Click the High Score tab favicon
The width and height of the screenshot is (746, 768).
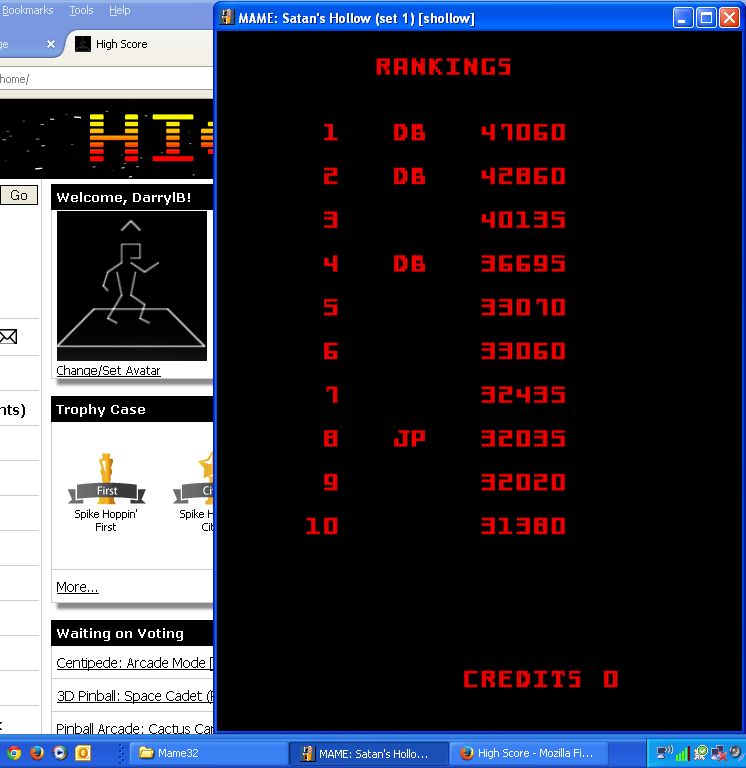[83, 44]
